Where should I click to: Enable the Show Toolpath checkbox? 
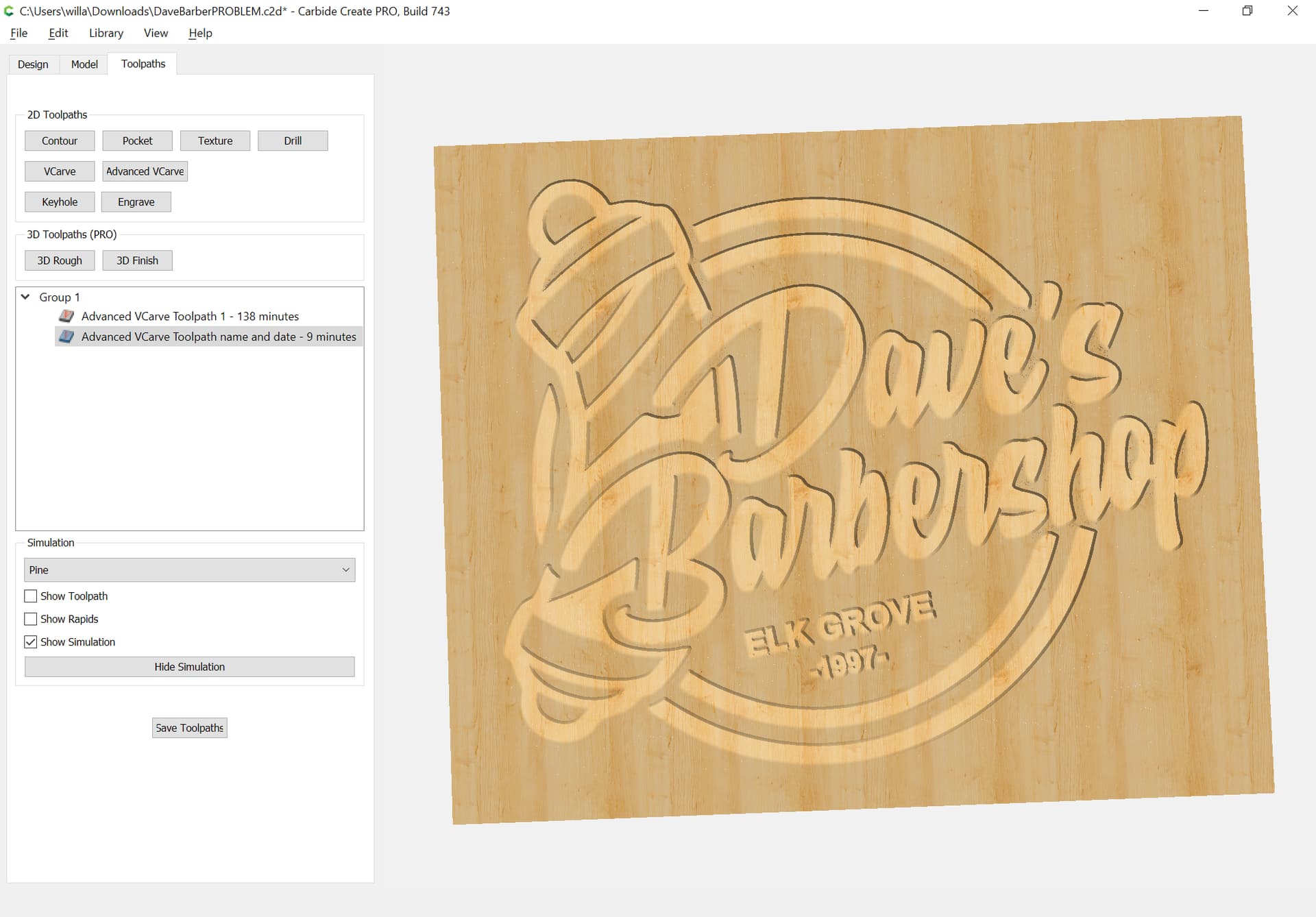pyautogui.click(x=31, y=596)
